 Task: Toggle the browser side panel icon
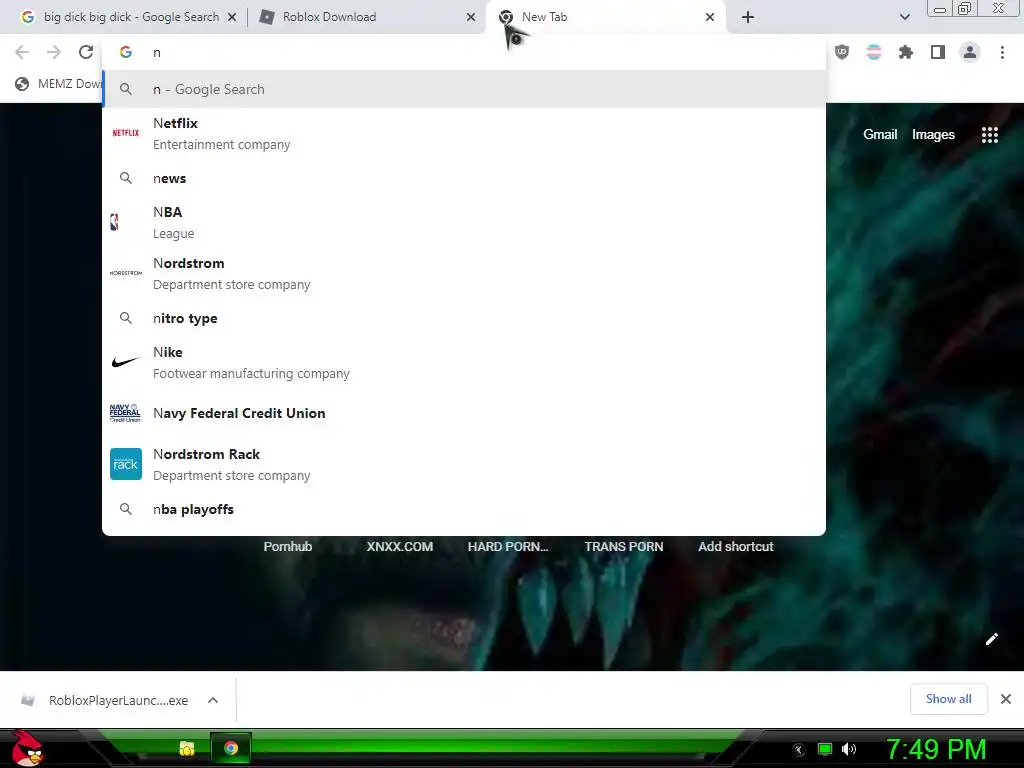938,52
